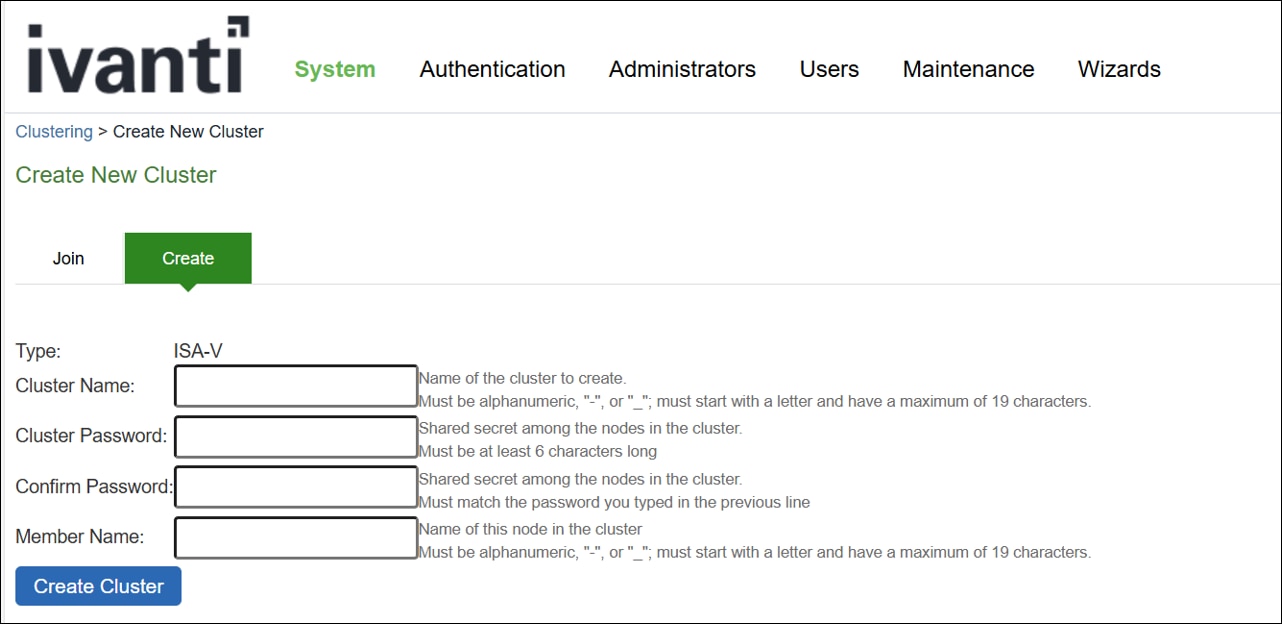Select the Confirm Password input box

click(296, 487)
